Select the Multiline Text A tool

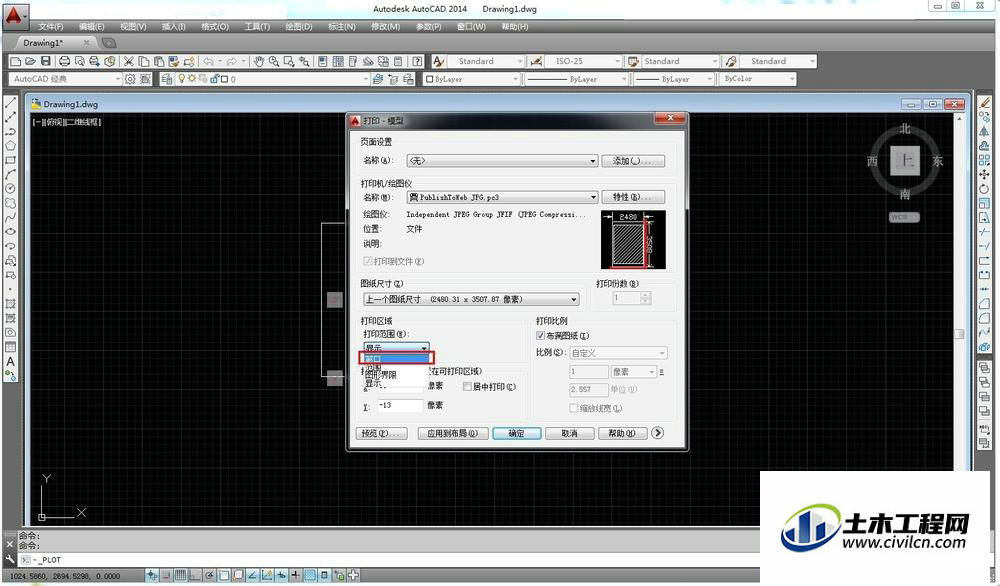(10, 362)
